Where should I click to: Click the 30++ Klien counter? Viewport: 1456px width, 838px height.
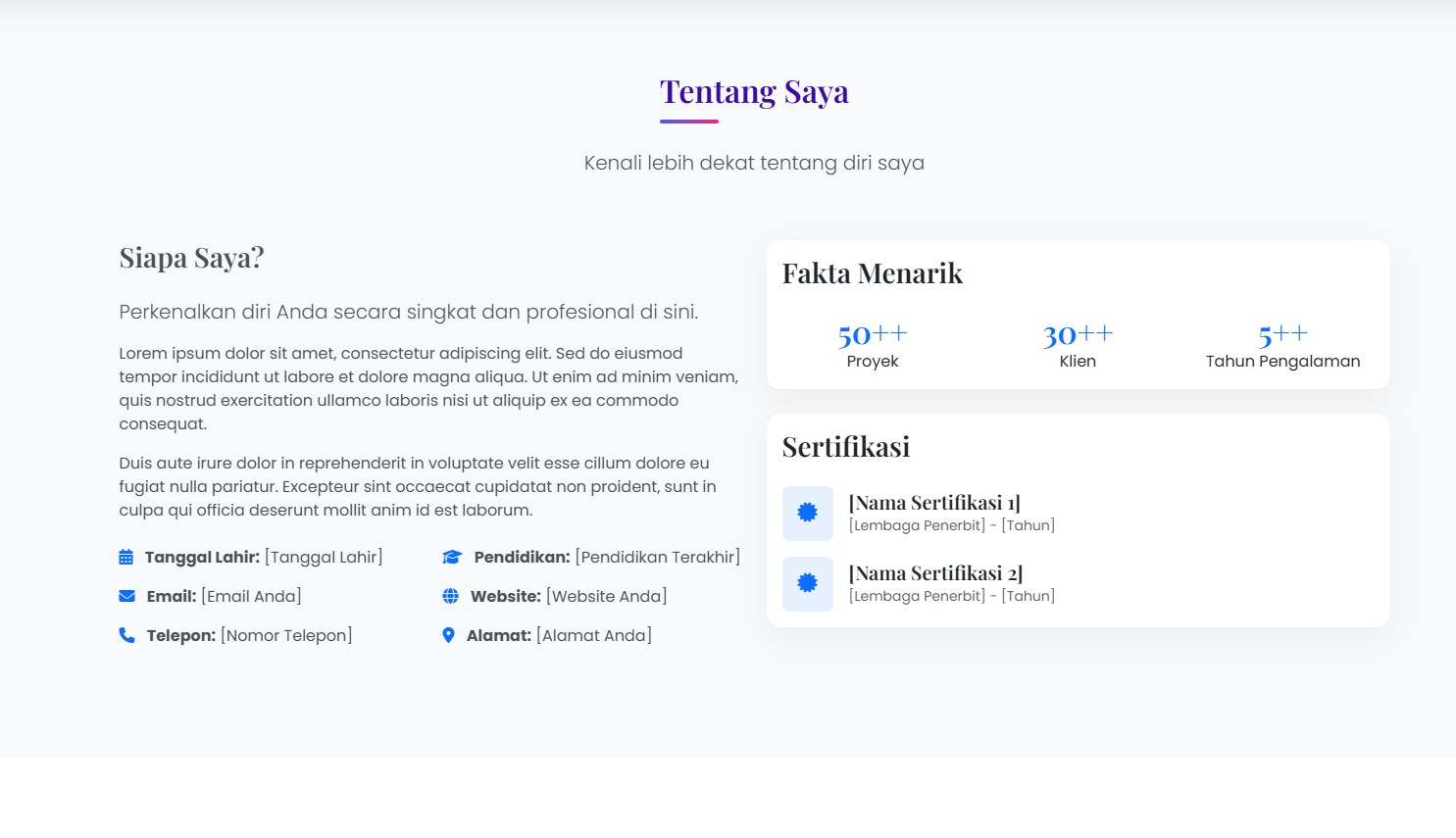tap(1078, 343)
